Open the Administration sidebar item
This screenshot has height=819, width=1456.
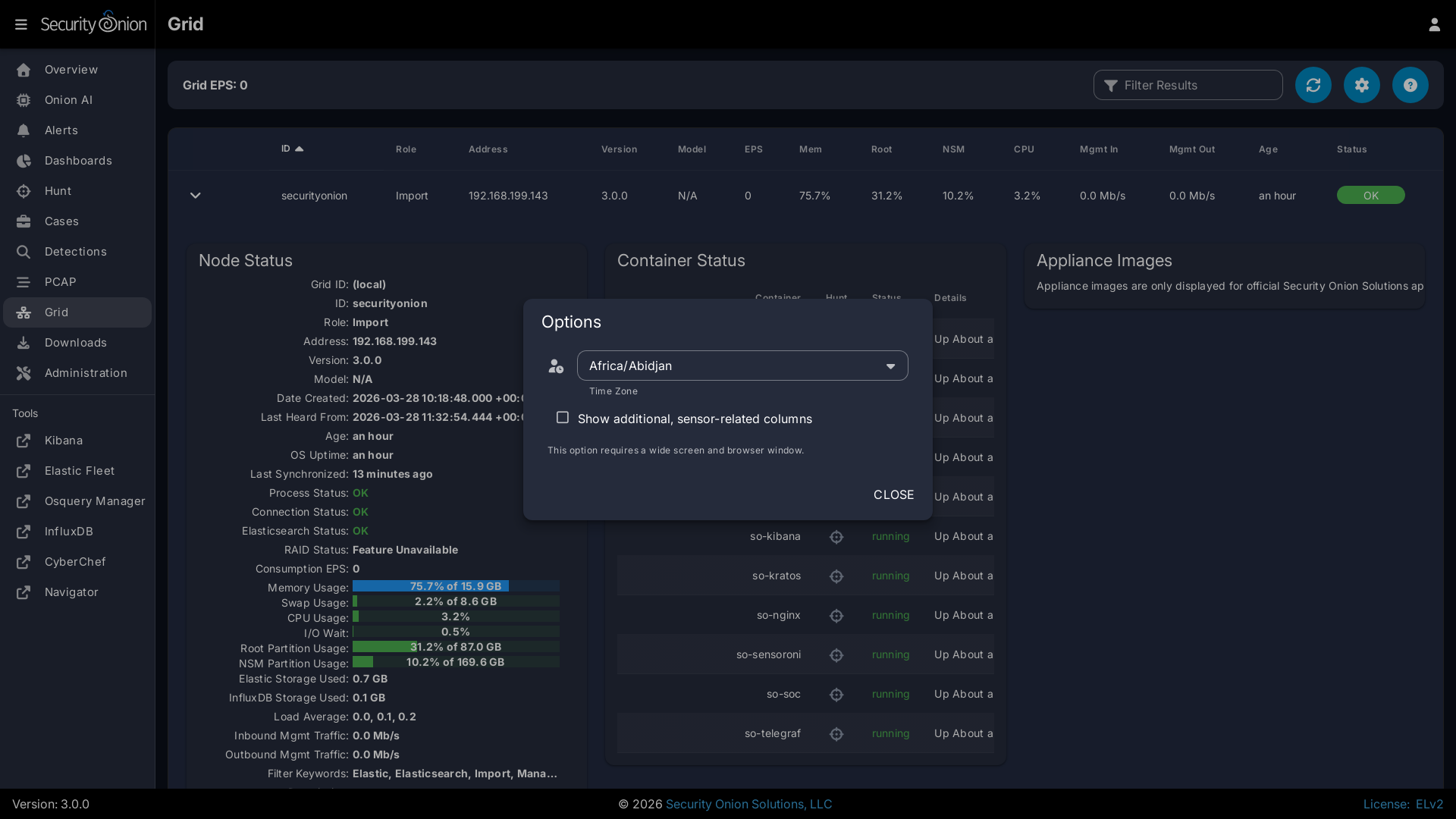pos(86,373)
